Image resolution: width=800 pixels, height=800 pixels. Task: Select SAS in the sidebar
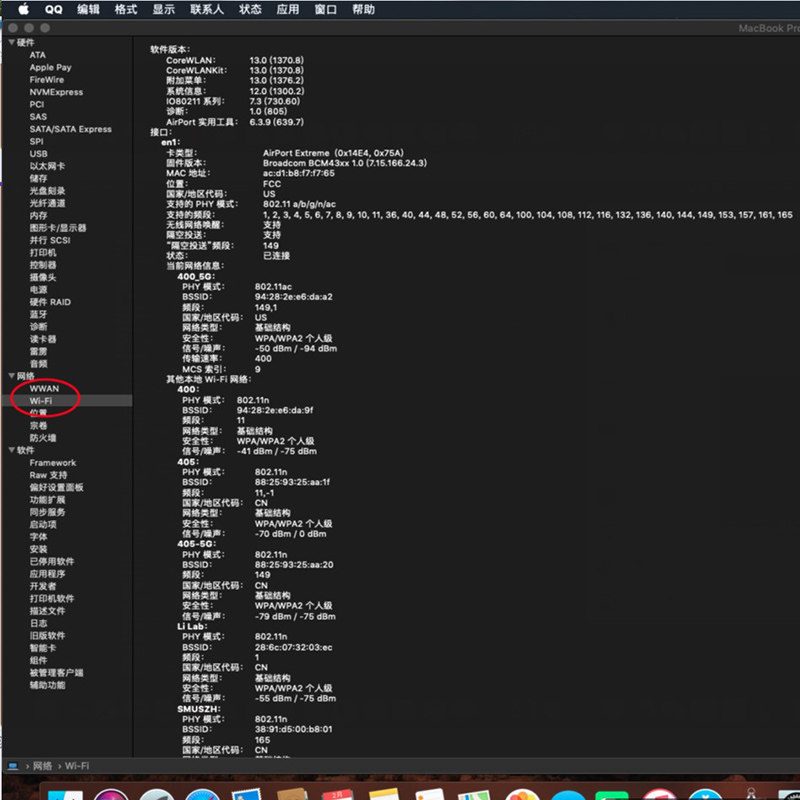coord(38,116)
